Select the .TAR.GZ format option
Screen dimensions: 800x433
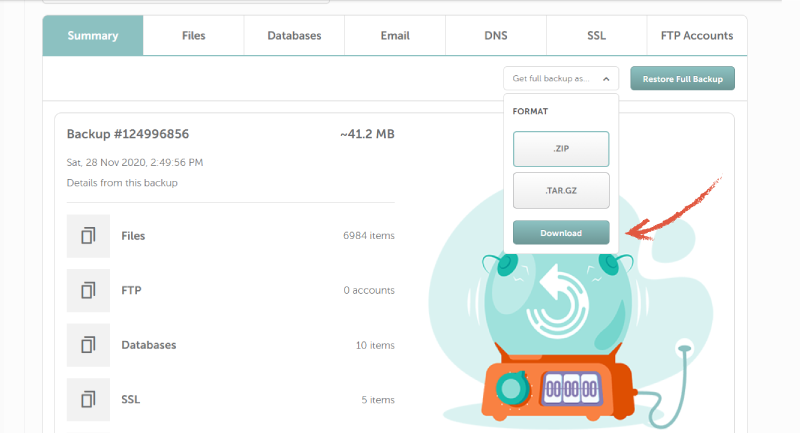(561, 191)
